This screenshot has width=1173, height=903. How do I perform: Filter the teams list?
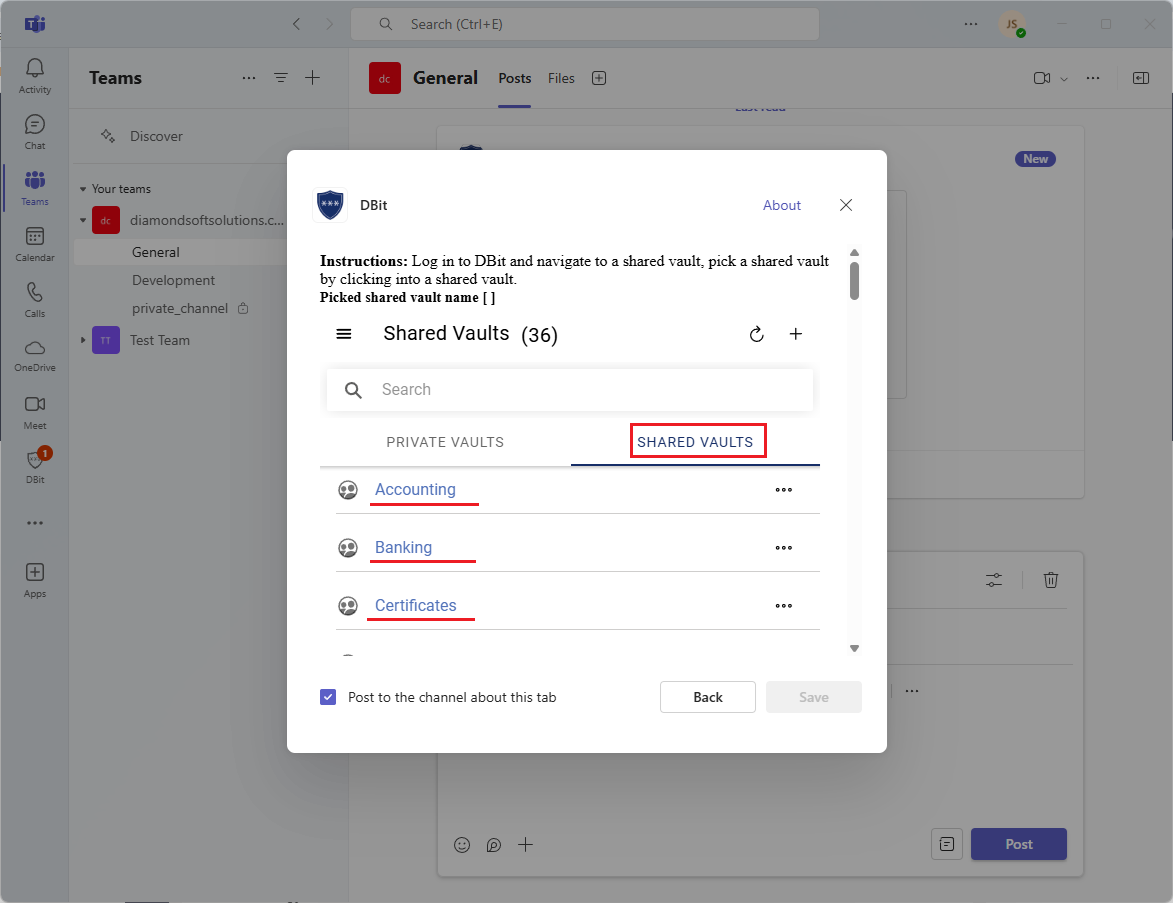281,78
